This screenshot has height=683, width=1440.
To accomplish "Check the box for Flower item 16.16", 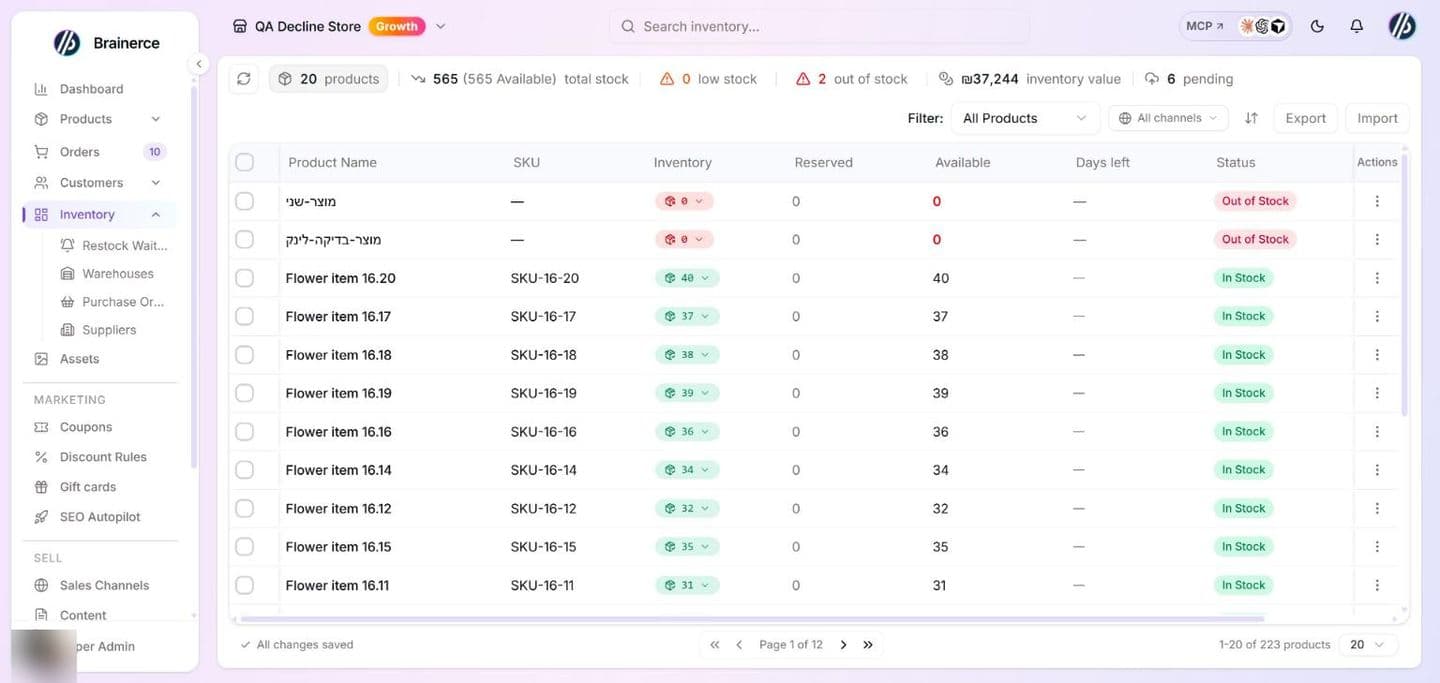I will (x=244, y=432).
